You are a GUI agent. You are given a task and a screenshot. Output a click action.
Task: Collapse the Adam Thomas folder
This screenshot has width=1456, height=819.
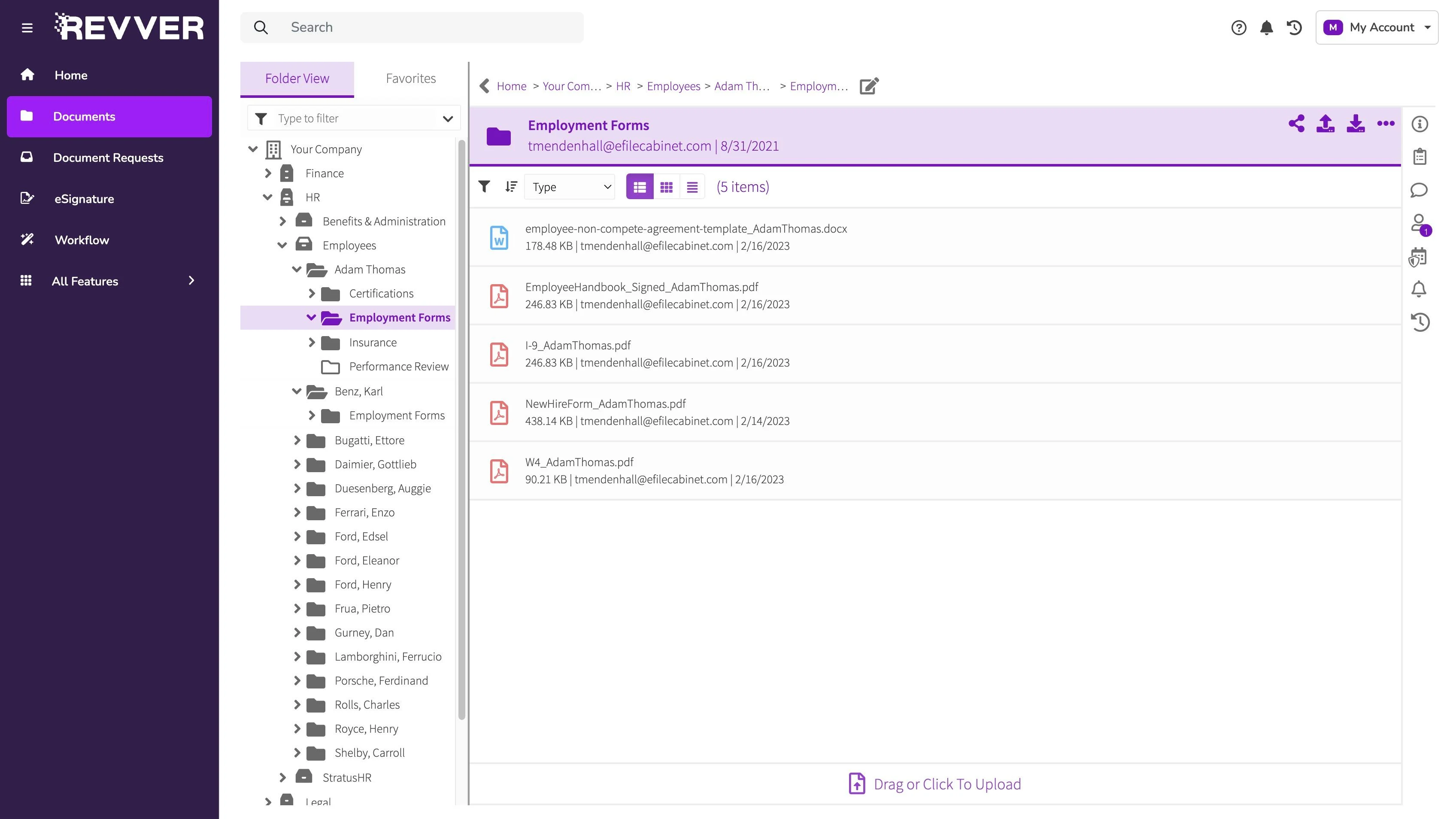pyautogui.click(x=296, y=270)
